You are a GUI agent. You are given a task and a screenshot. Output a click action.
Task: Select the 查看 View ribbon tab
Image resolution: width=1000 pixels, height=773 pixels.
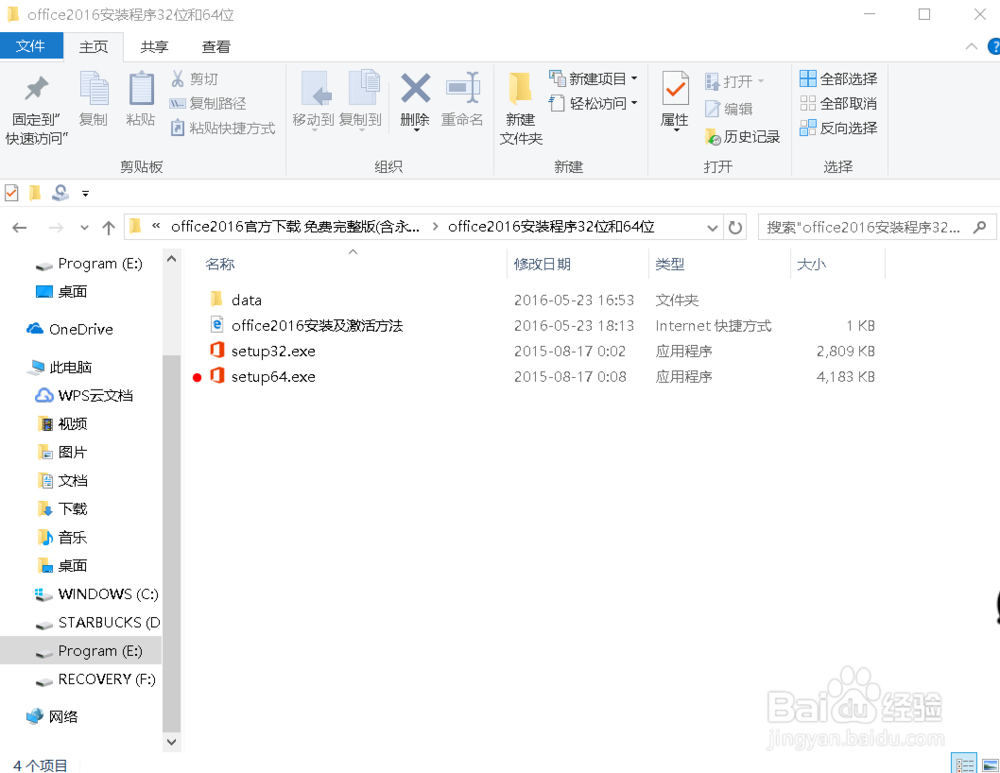[216, 47]
